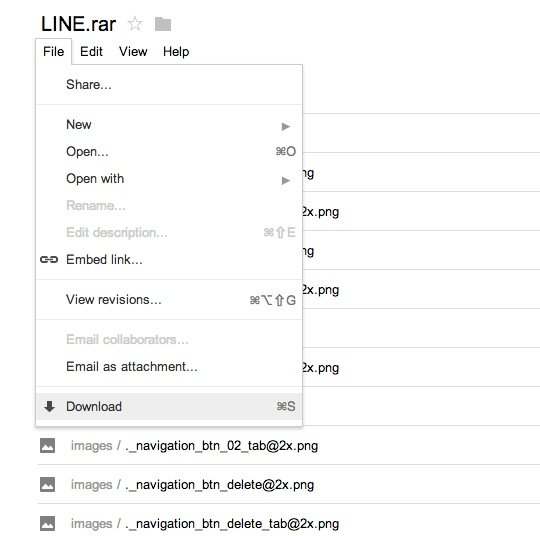Open the ._navigation_btn_delete@2x.png file entry

pos(220,485)
